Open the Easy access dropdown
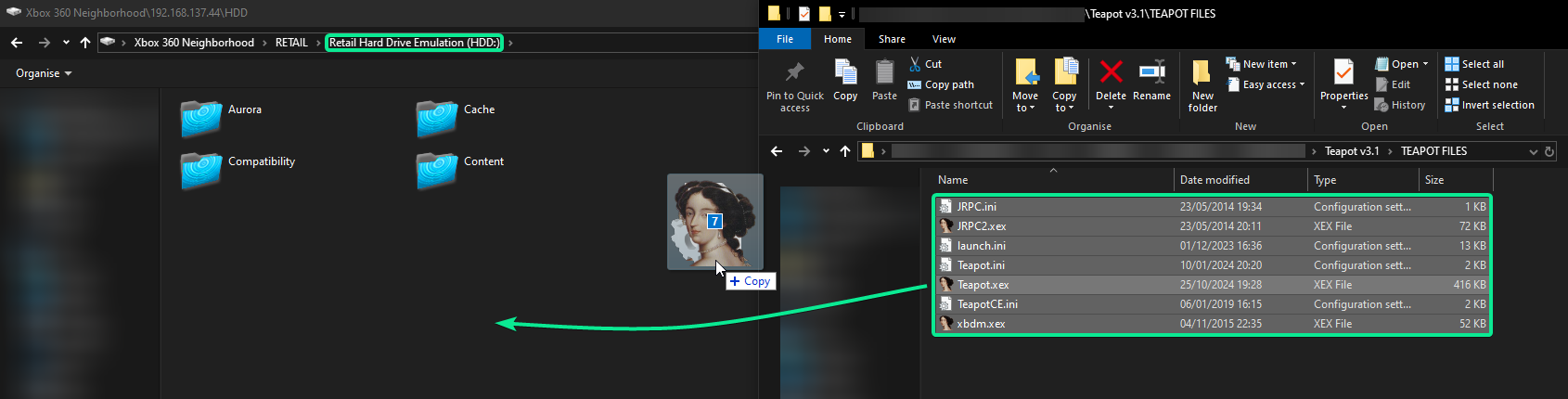1568x399 pixels. [1266, 84]
